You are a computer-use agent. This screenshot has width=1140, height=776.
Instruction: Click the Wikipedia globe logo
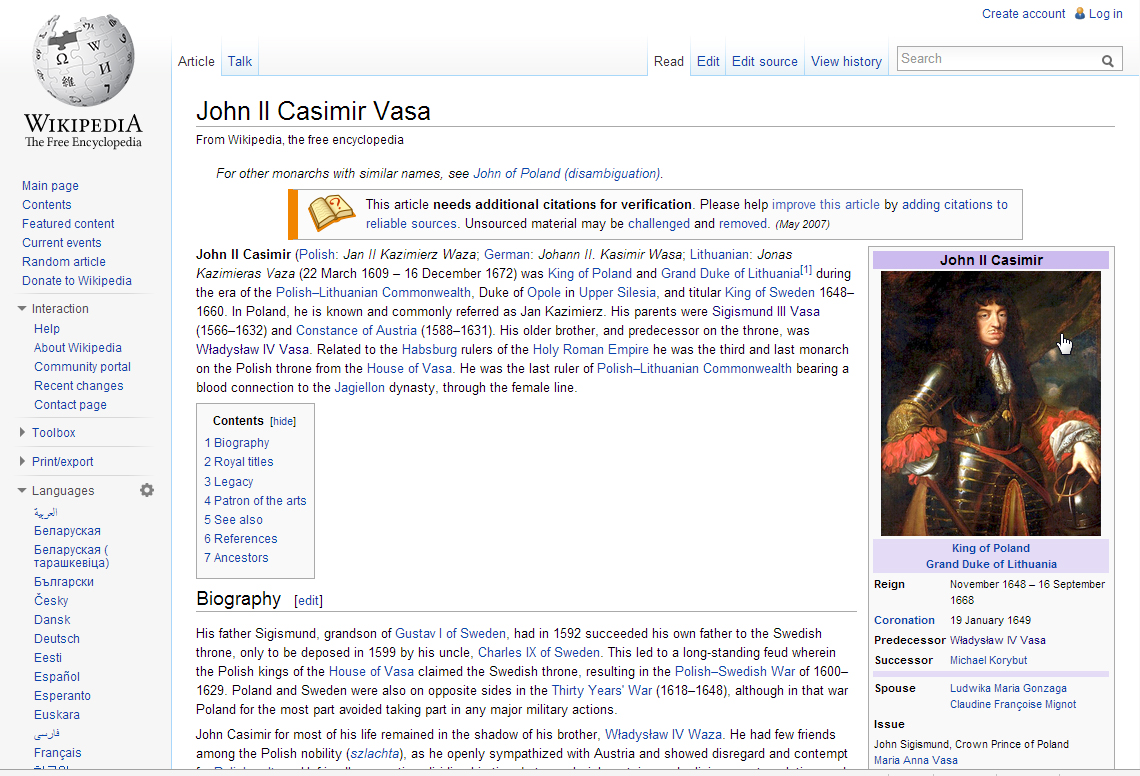tap(84, 62)
